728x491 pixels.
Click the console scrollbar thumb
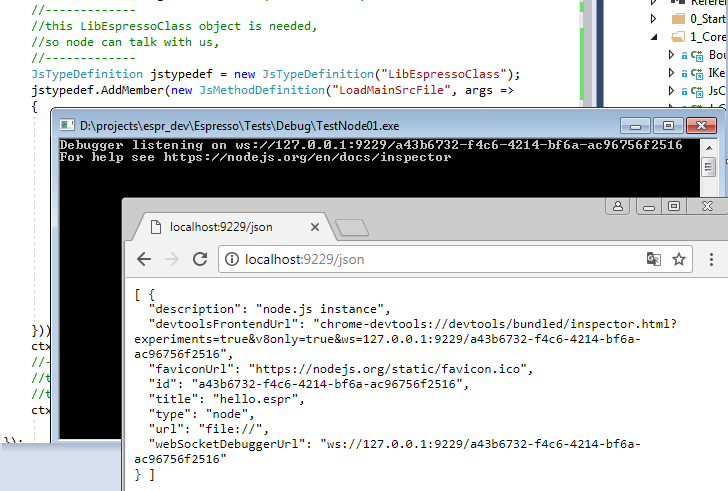pos(708,166)
